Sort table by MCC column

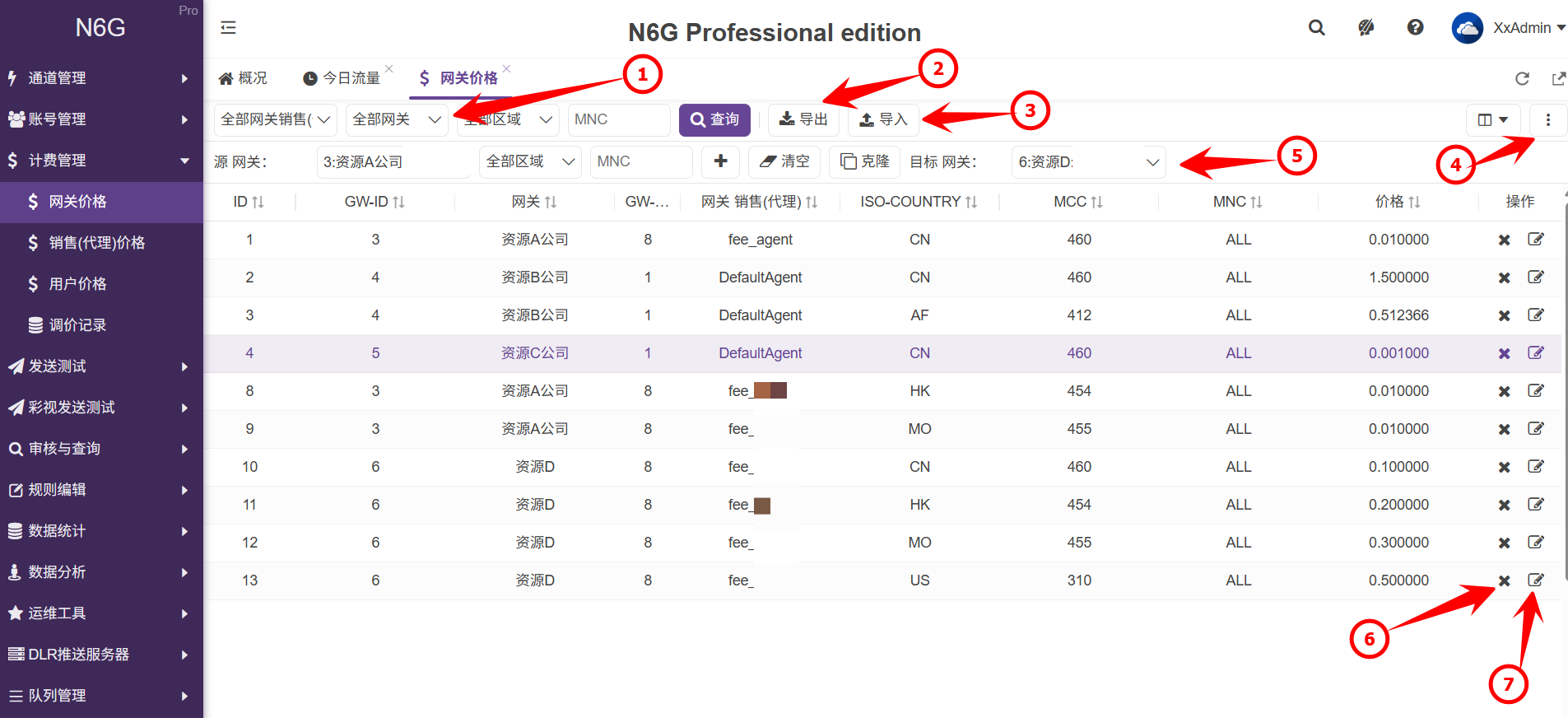[1096, 202]
